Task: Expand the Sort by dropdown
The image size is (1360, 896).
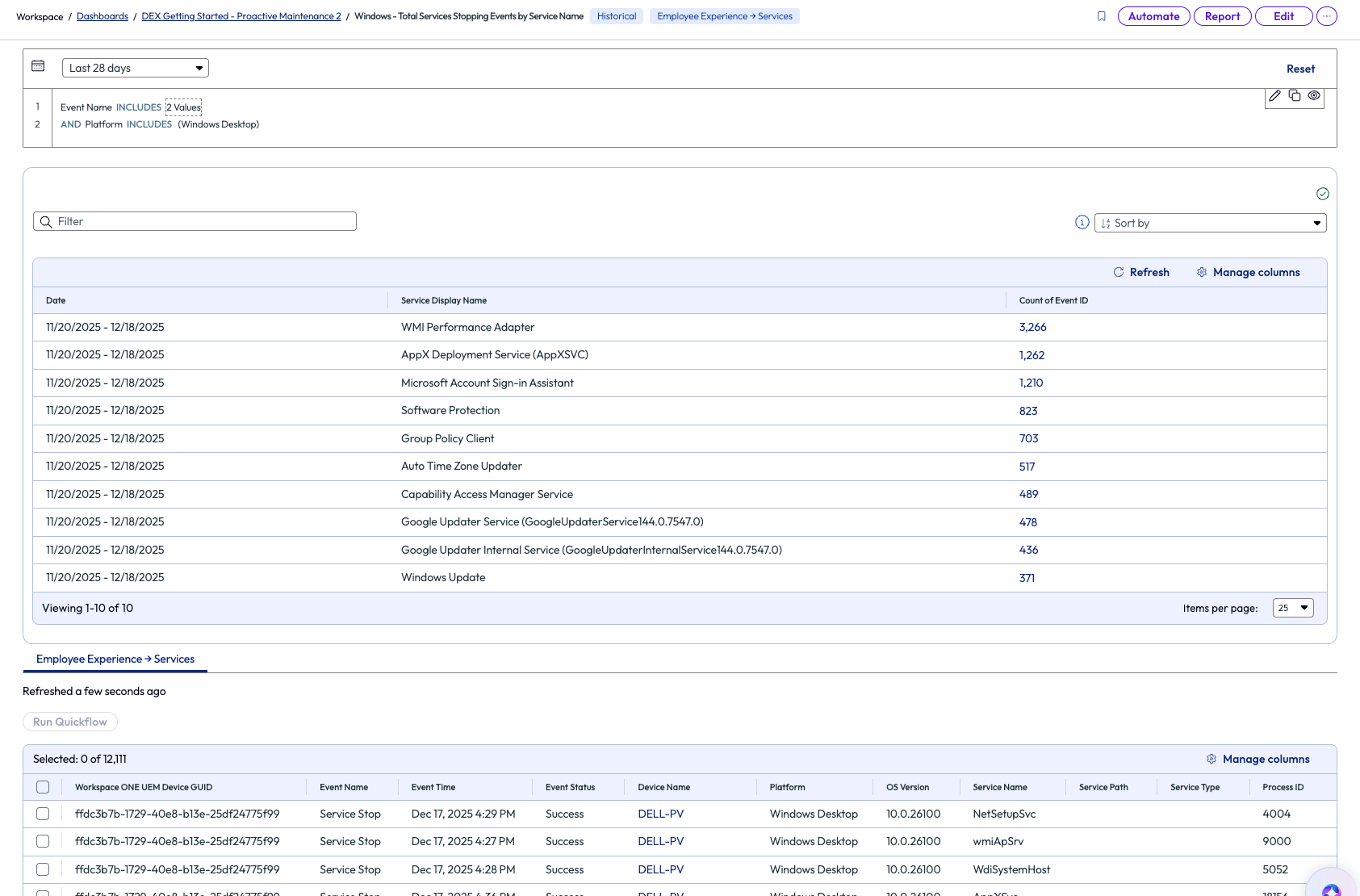Action: click(x=1210, y=223)
